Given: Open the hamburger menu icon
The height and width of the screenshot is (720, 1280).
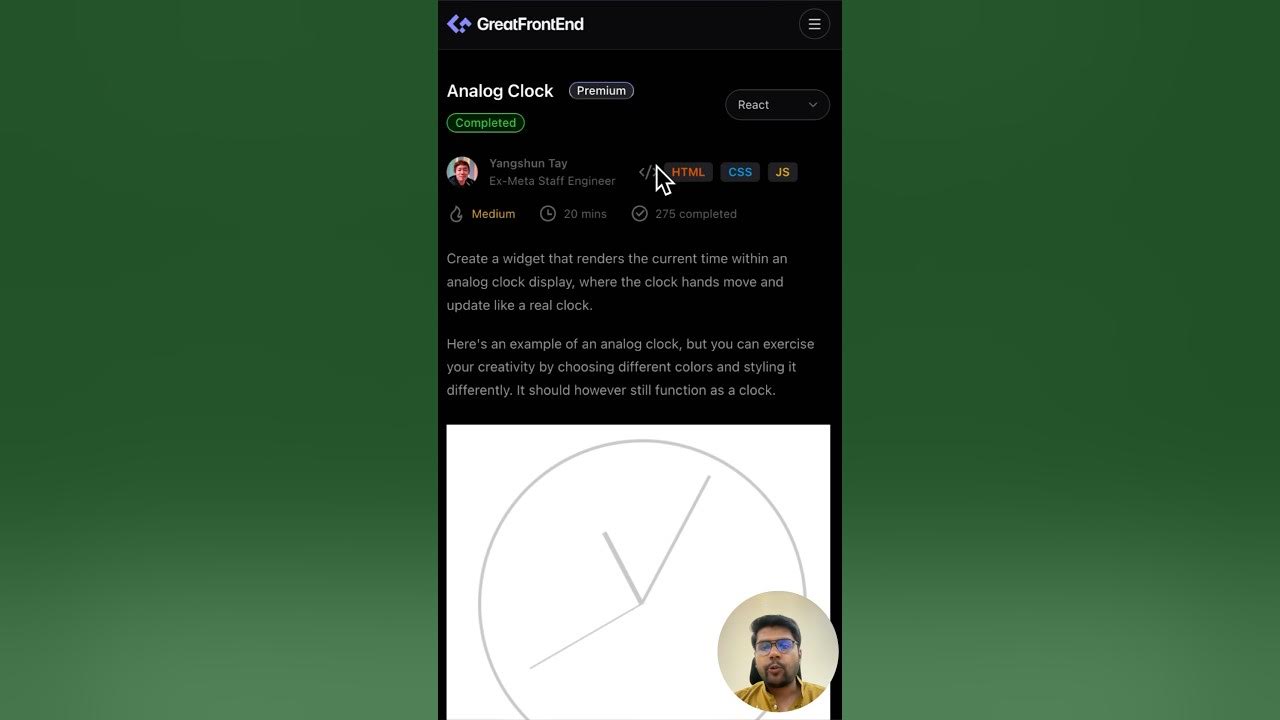Looking at the screenshot, I should pyautogui.click(x=814, y=24).
